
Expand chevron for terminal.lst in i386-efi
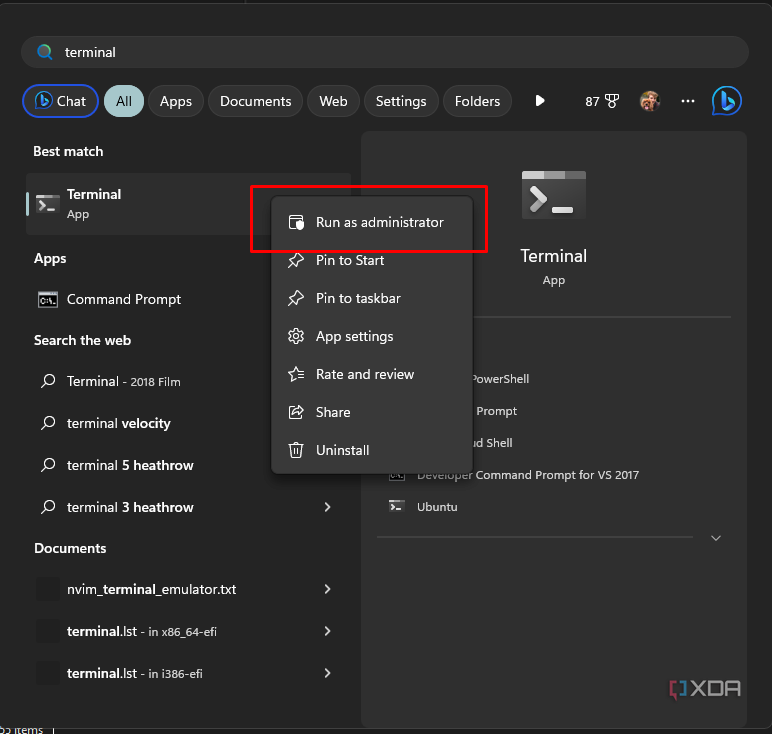click(327, 673)
